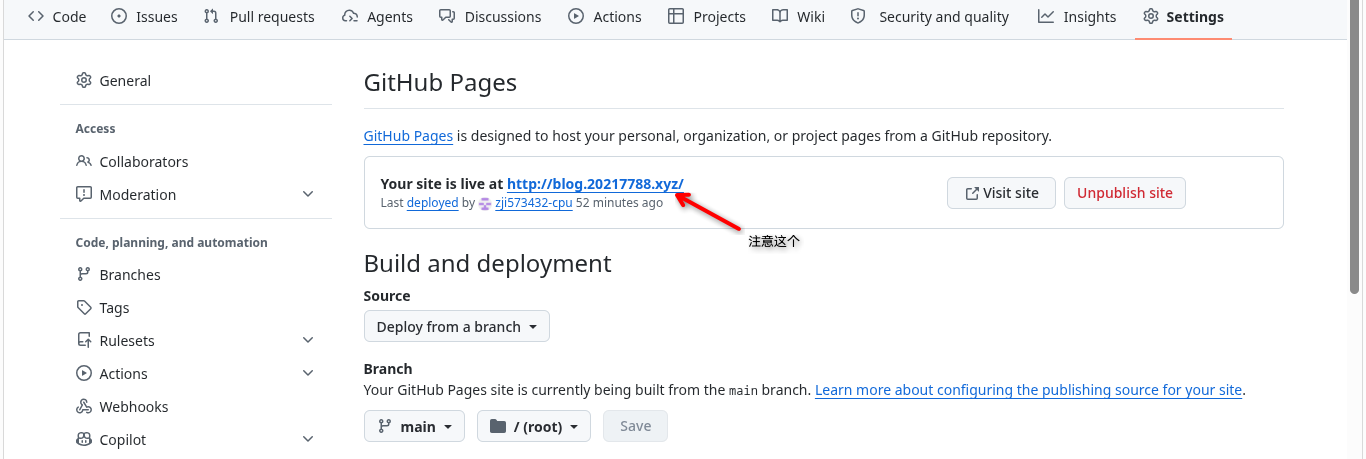Click the Rulesets icon in sidebar
The height and width of the screenshot is (459, 1366).
point(84,341)
